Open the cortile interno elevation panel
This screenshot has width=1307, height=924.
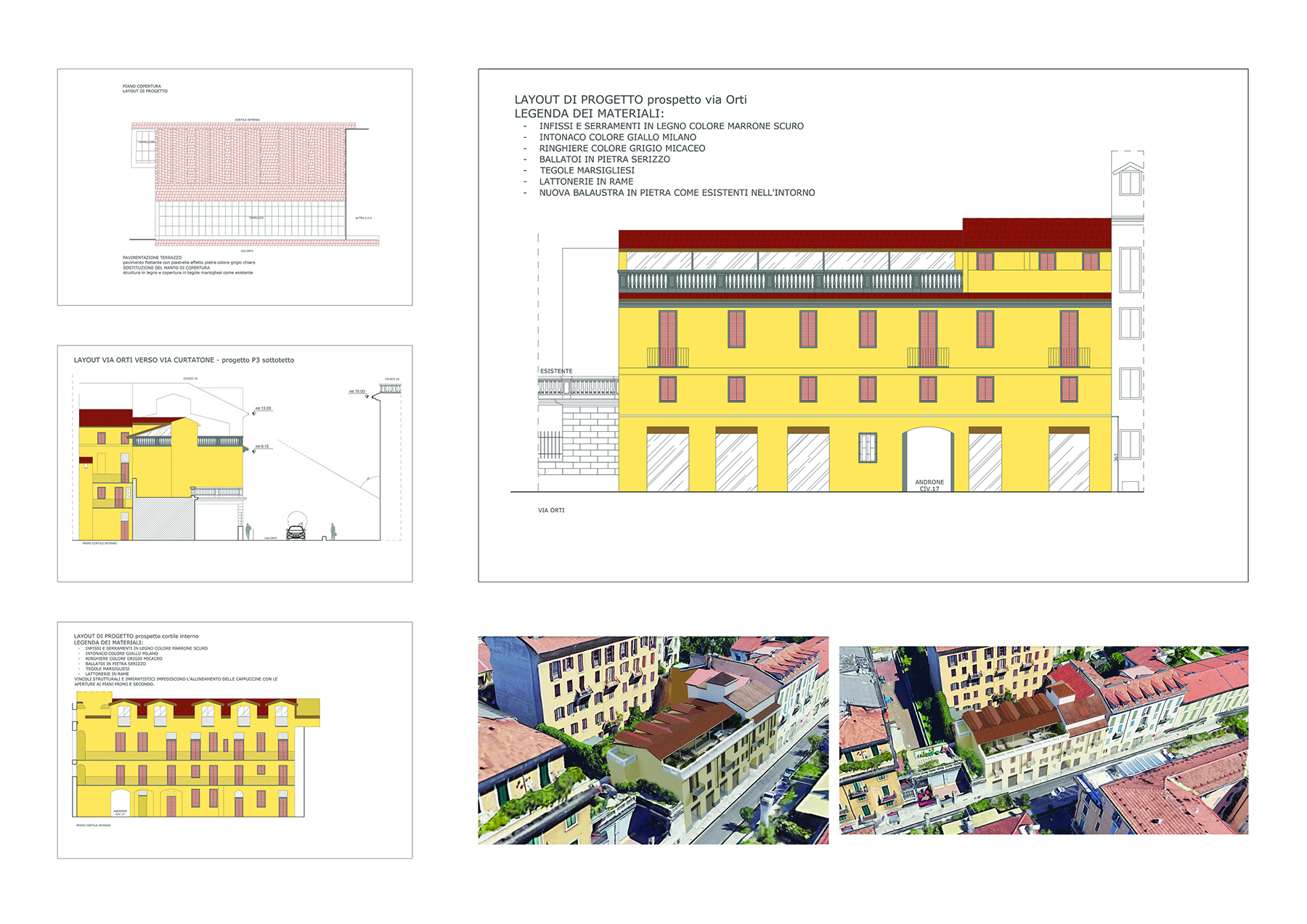coord(235,740)
